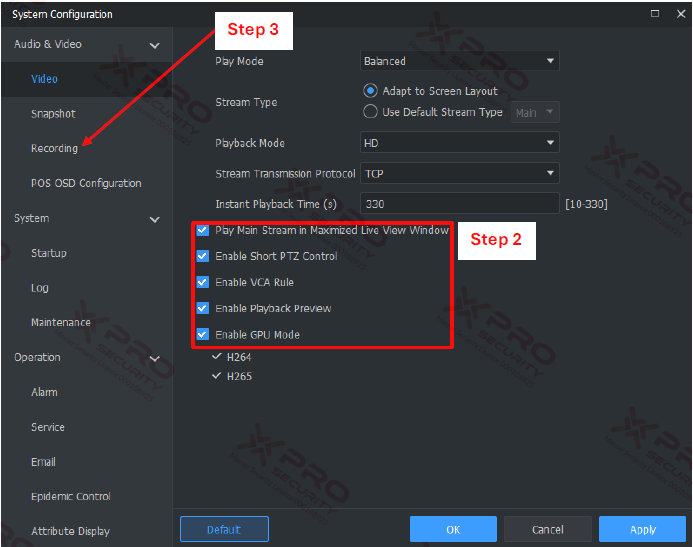Uncheck Play Main Stream in Maximized Live View
The width and height of the screenshot is (693, 547).
point(202,230)
